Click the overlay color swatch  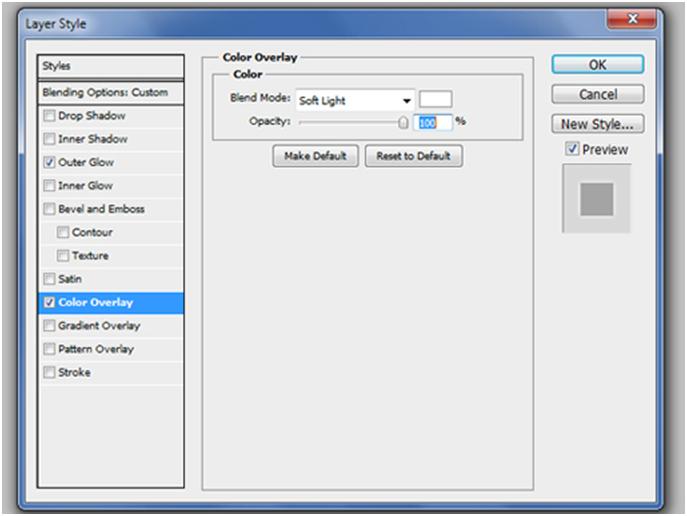[x=436, y=99]
